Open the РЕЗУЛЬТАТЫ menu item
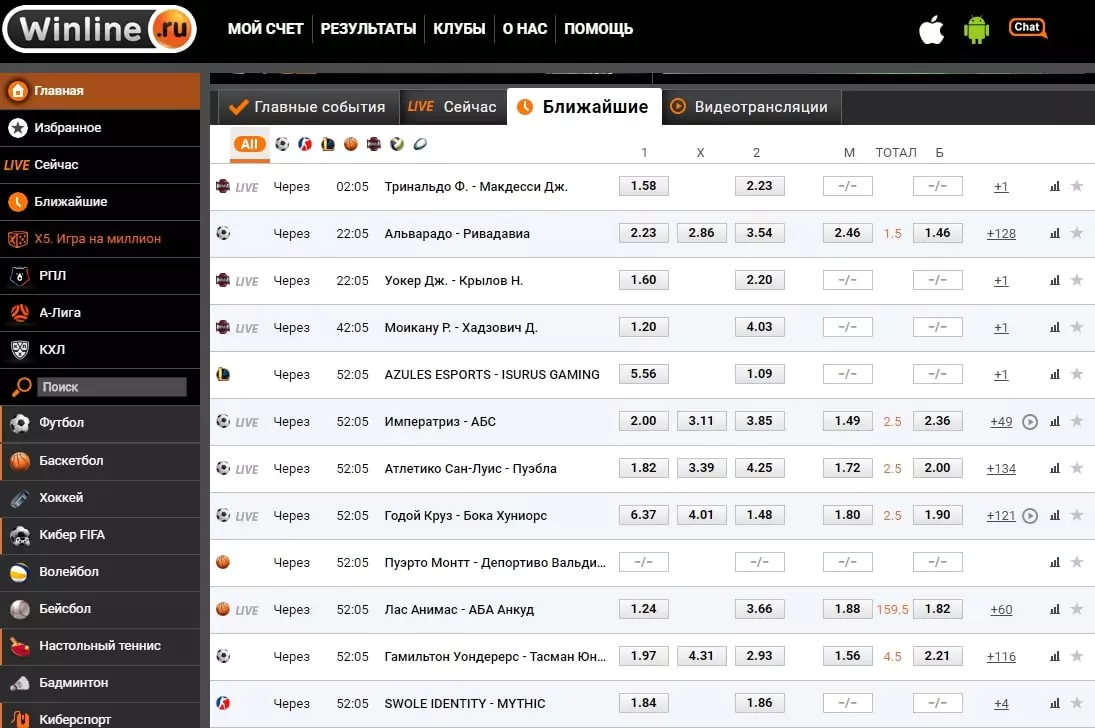 368,29
